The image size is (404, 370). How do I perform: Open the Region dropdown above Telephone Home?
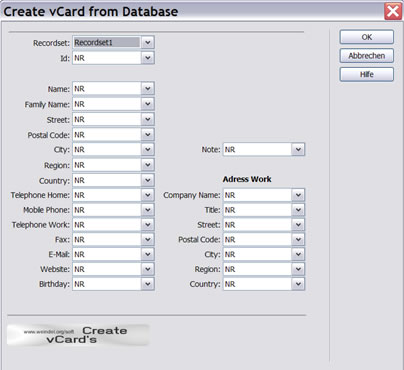113,165
